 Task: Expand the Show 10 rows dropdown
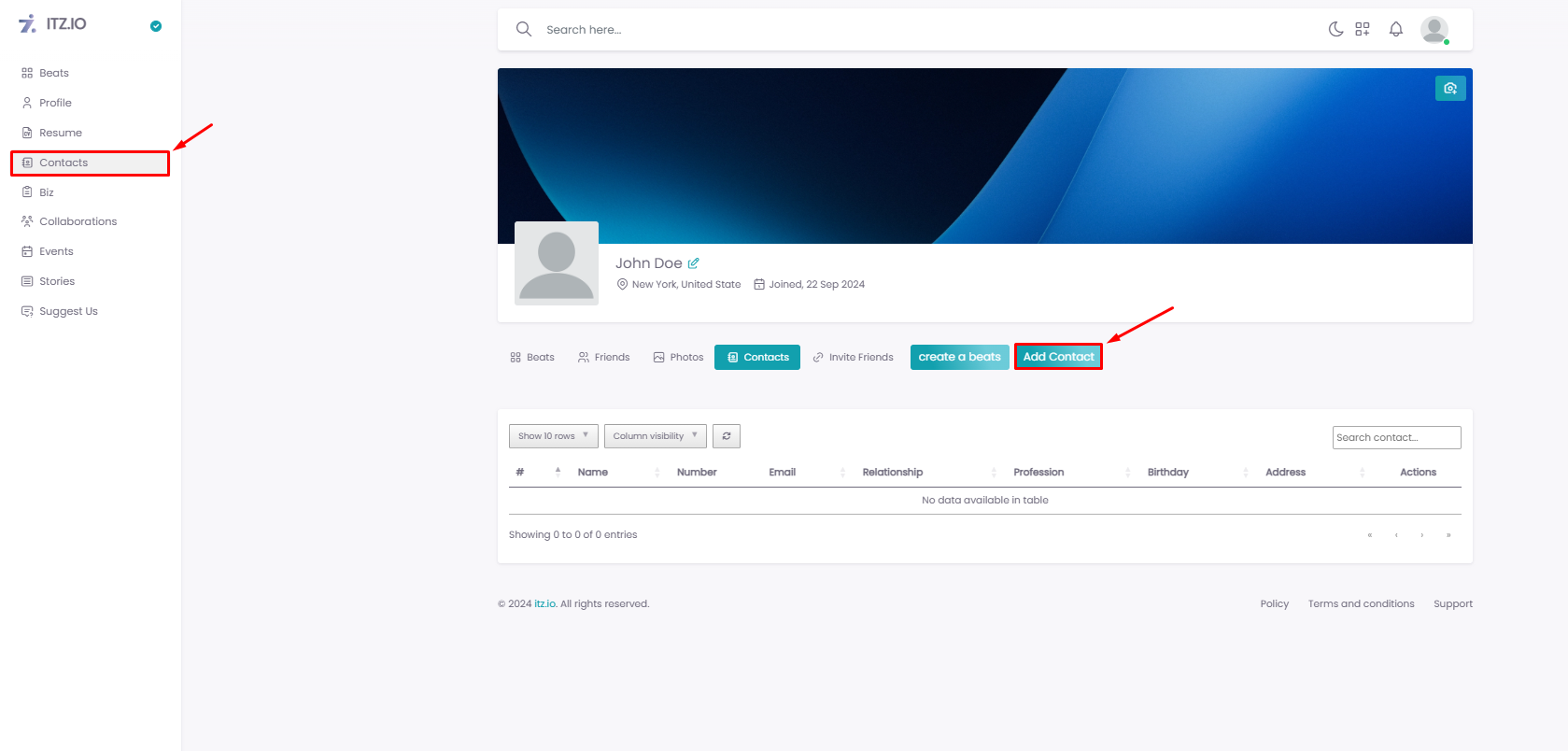553,436
